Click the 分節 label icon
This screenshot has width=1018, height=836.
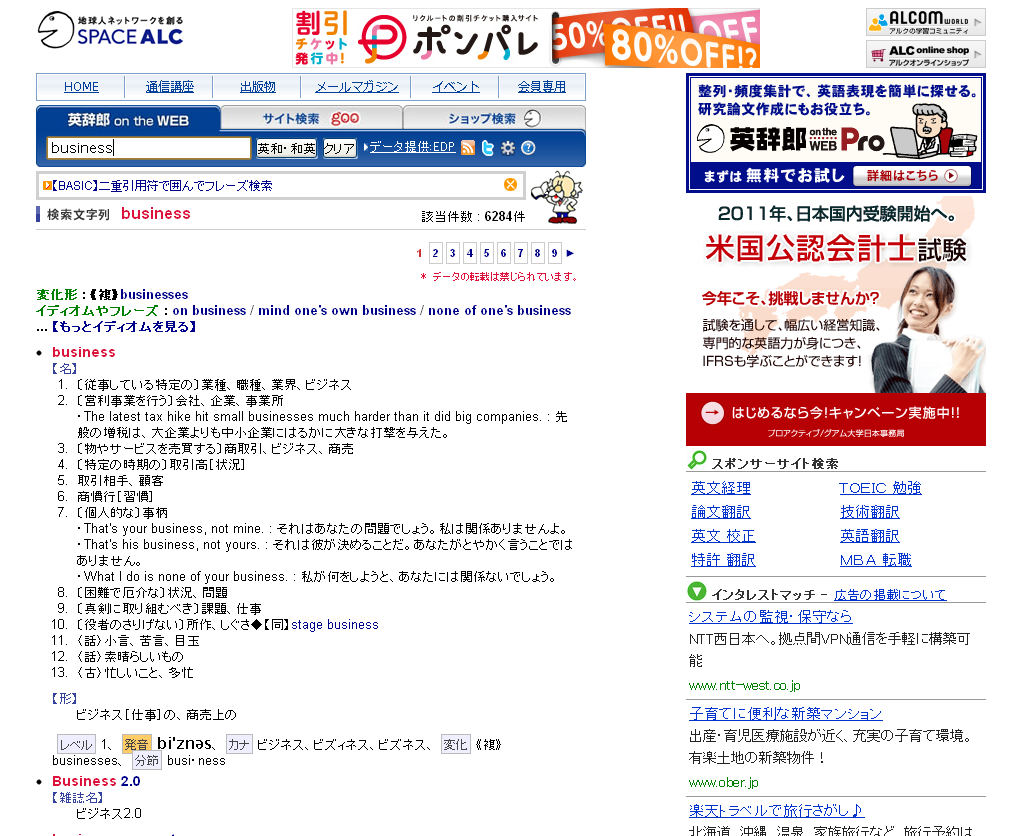(147, 761)
